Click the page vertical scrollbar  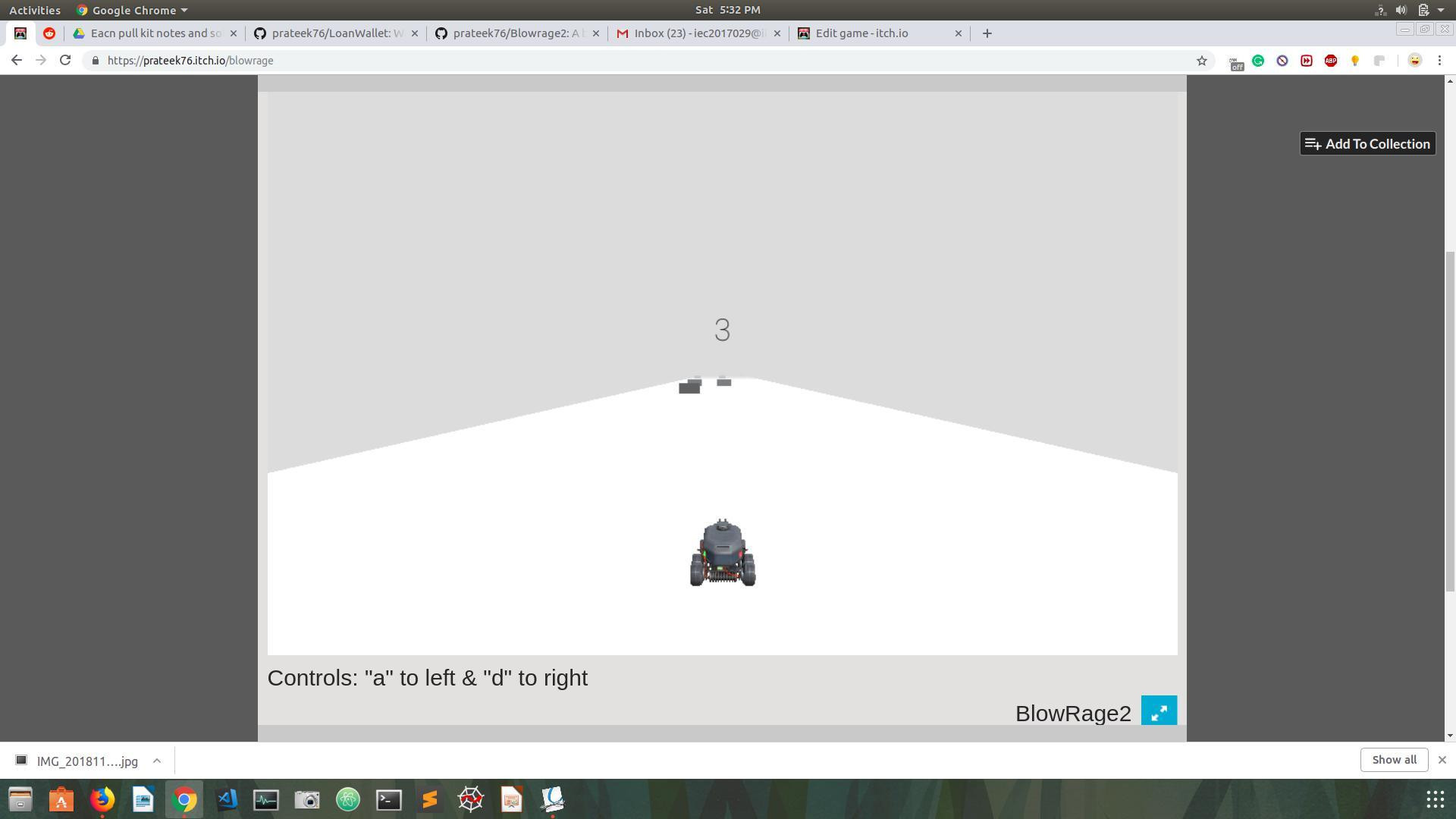coord(1450,421)
